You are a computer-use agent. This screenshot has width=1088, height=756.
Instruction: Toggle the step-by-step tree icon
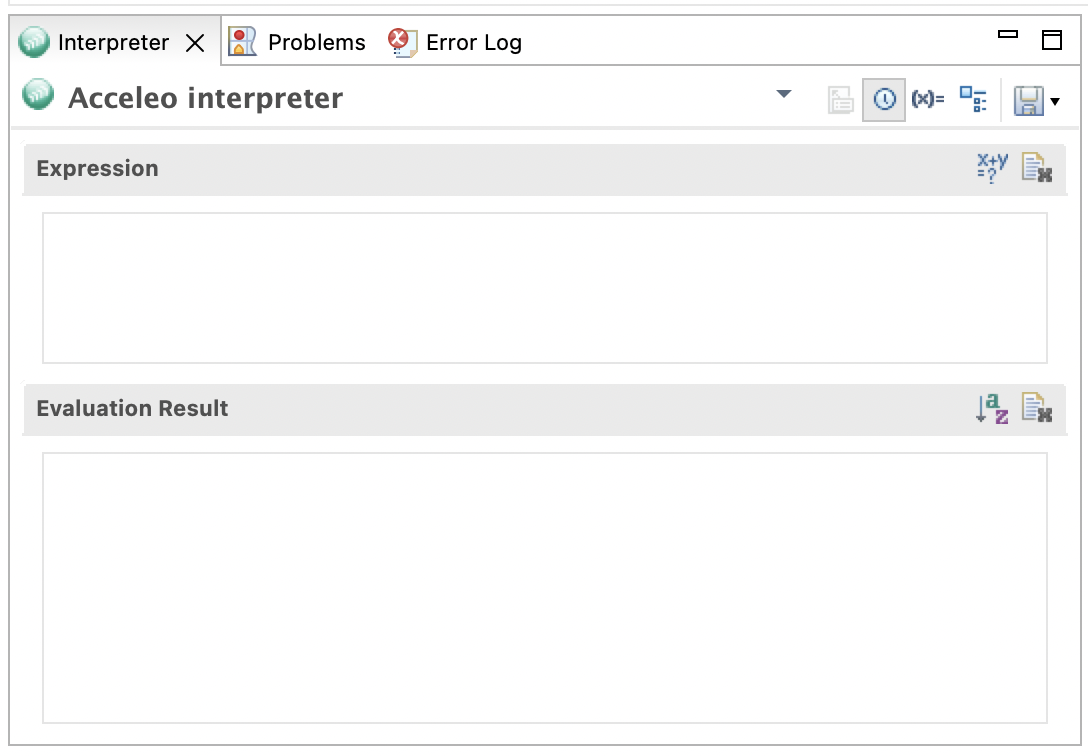tap(973, 100)
